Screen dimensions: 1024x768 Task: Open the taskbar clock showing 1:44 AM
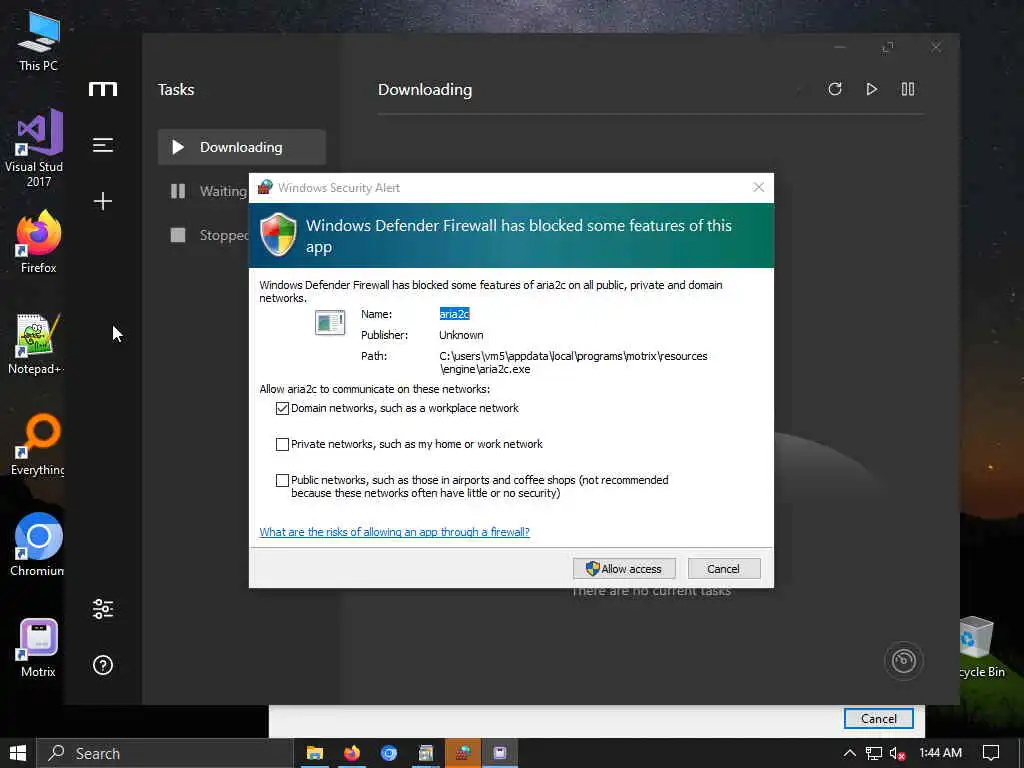(940, 753)
